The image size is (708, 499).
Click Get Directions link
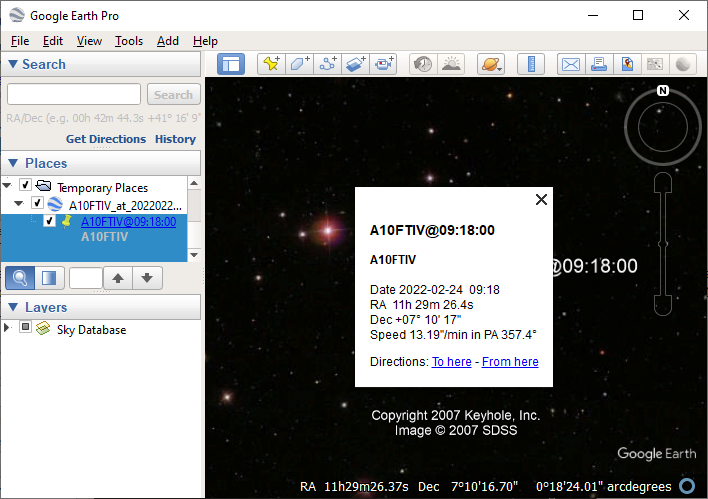point(106,139)
